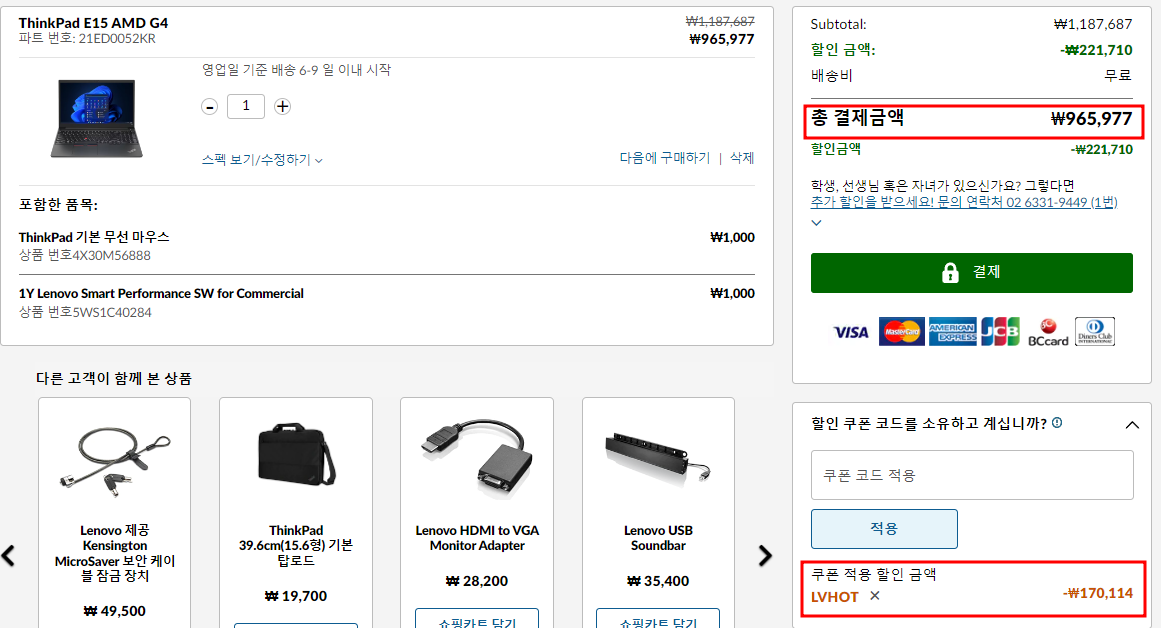Click the Lenovo HDMI to VGA Monitor Adapter name
Image resolution: width=1161 pixels, height=628 pixels.
pyautogui.click(x=477, y=538)
